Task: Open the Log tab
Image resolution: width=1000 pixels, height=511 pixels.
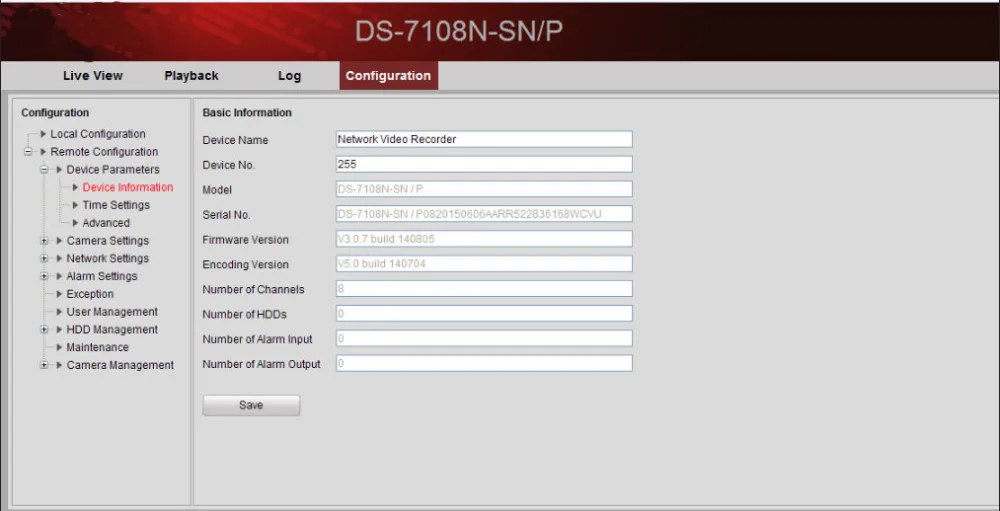Action: 290,75
